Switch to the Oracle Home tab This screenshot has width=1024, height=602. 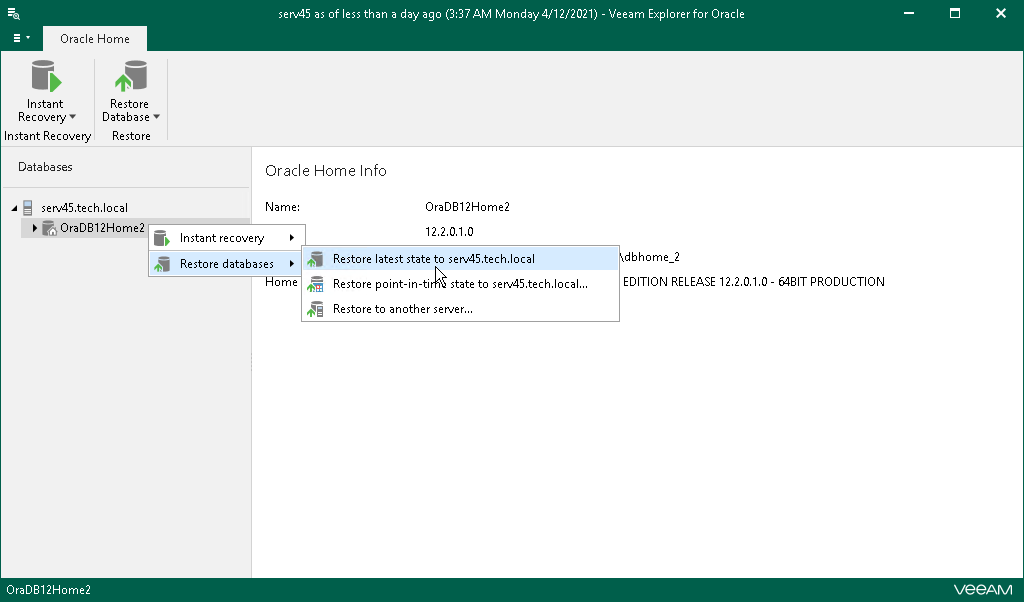coord(94,39)
